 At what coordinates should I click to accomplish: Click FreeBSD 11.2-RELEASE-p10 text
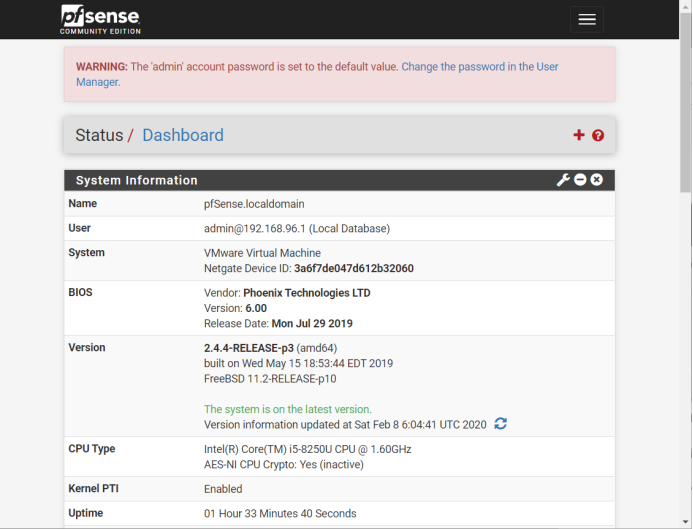click(270, 379)
